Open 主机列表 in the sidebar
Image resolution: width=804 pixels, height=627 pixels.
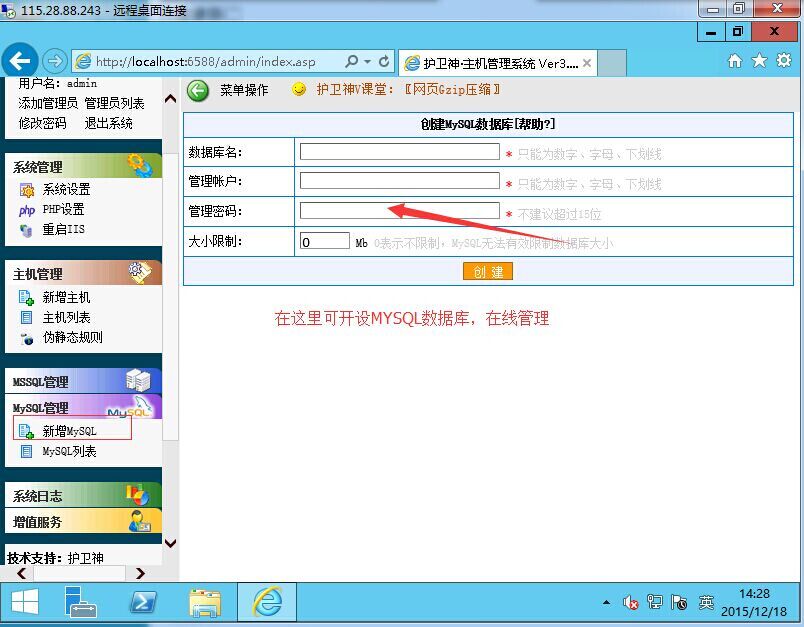pyautogui.click(x=66, y=317)
